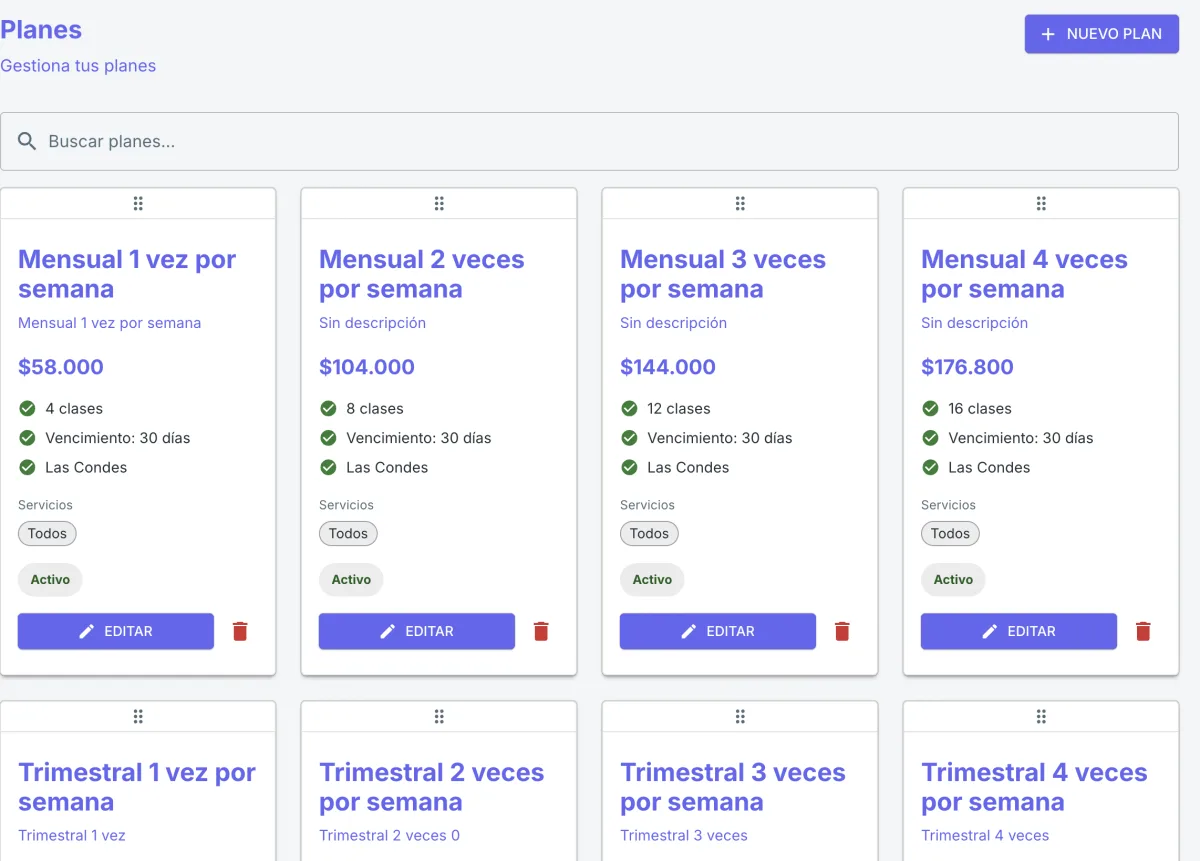The height and width of the screenshot is (861, 1200).
Task: Click the drag handle of Trimestral 2 veces card
Action: tap(439, 717)
